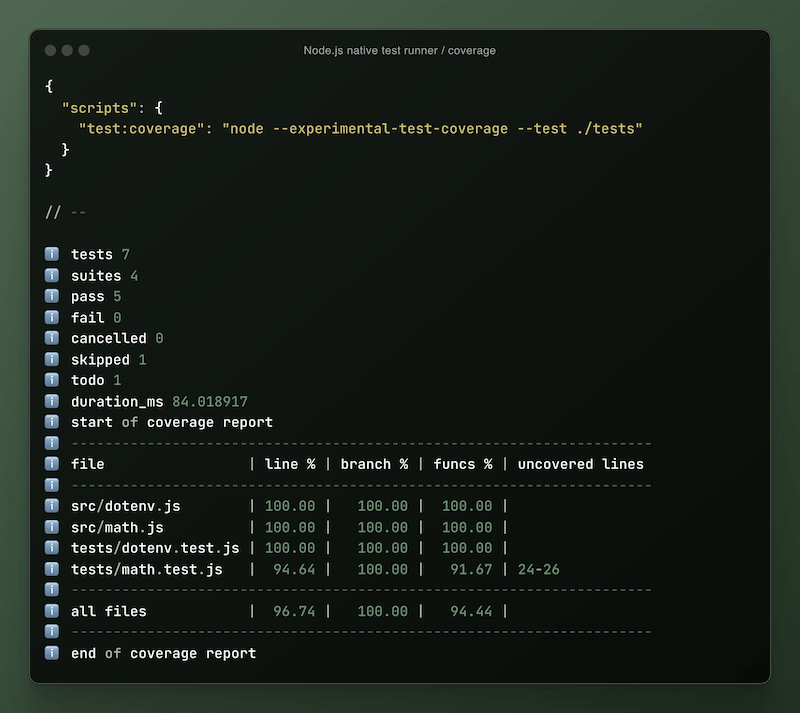The width and height of the screenshot is (800, 713).
Task: Select the info icon before "skipped 1"
Action: 52,359
